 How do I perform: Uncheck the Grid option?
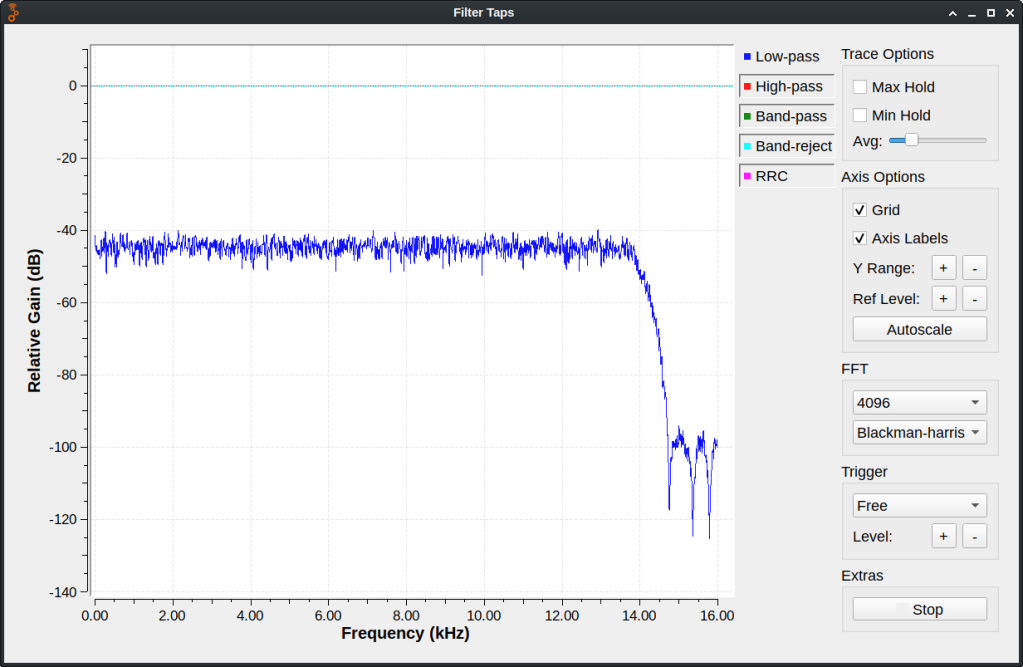tap(860, 210)
